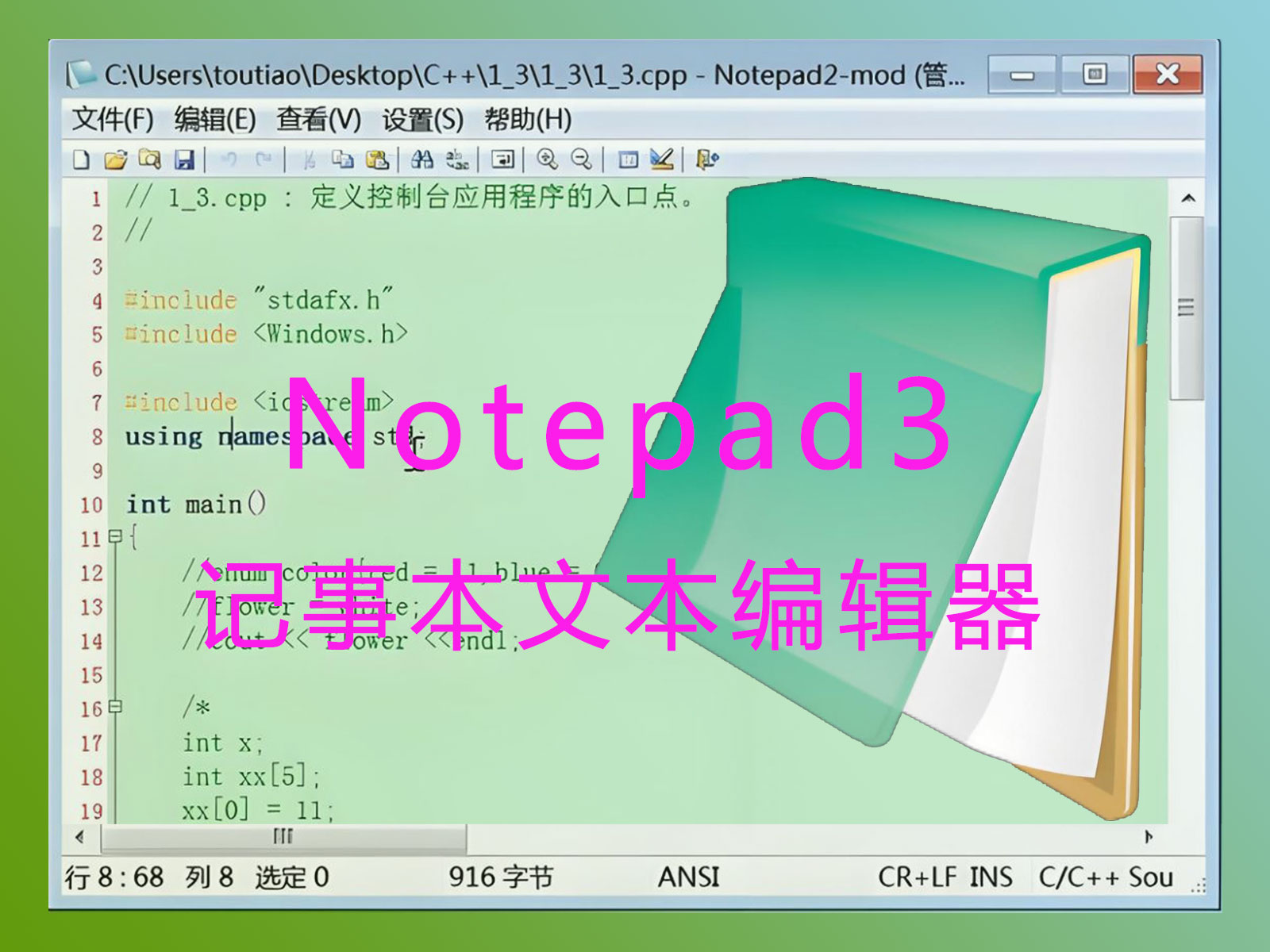Click the '#include <Windows.h>' line
This screenshot has height=952, width=1270.
pyautogui.click(x=267, y=334)
